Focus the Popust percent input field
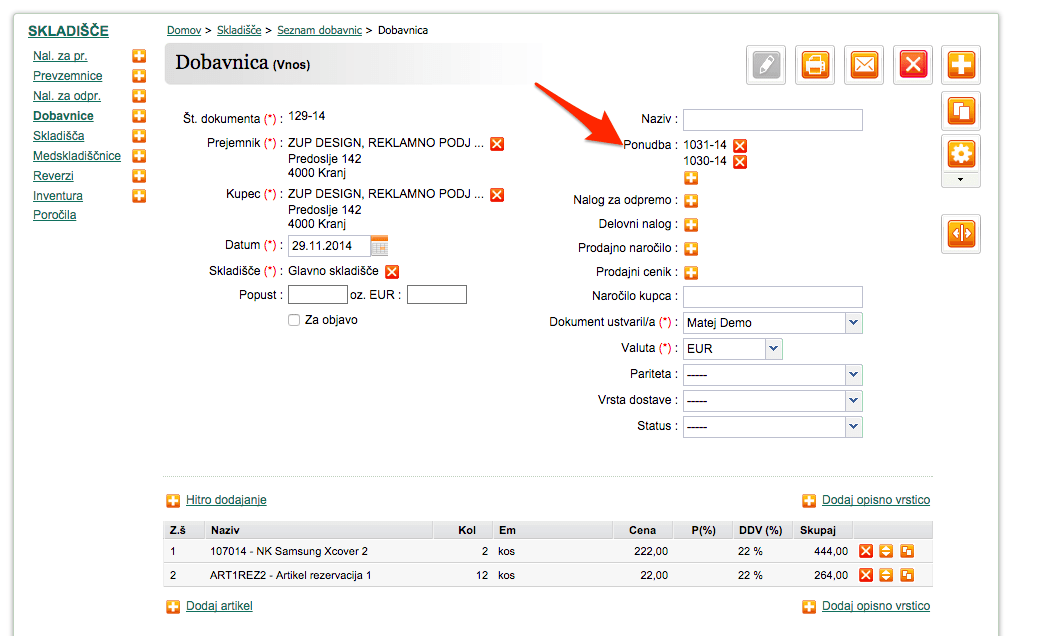Image resolution: width=1058 pixels, height=636 pixels. click(x=318, y=295)
